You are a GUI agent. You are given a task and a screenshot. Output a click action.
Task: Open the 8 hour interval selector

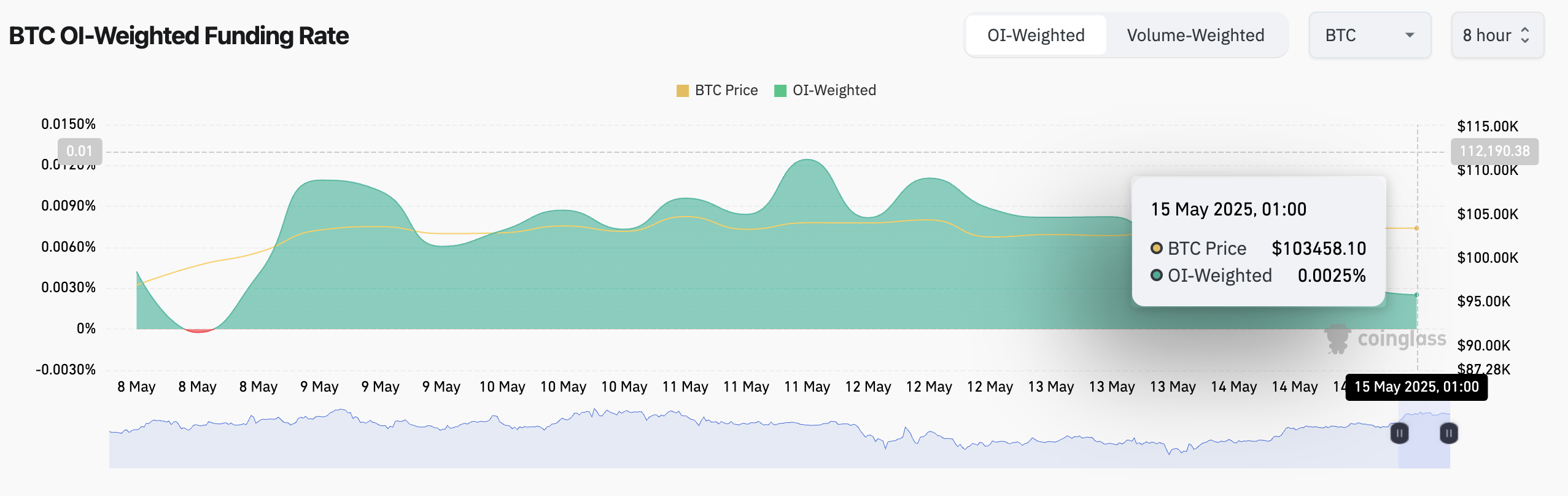[1497, 36]
